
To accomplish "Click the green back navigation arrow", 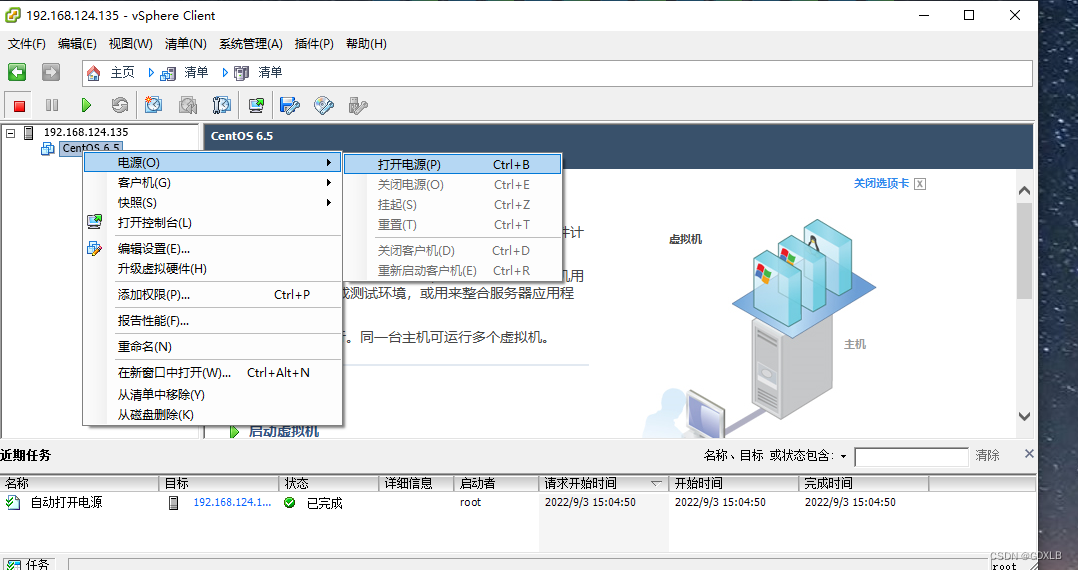I will (17, 73).
